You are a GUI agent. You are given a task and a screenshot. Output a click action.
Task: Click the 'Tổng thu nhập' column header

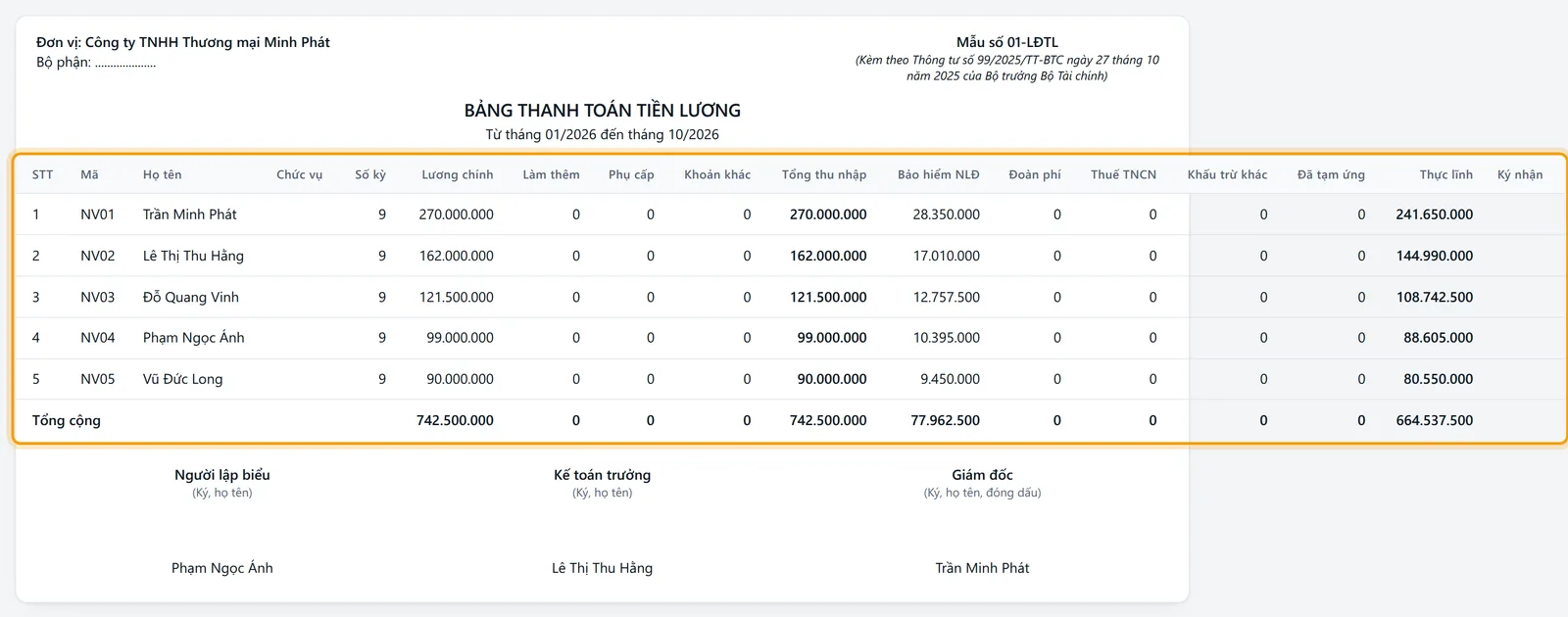pos(823,174)
